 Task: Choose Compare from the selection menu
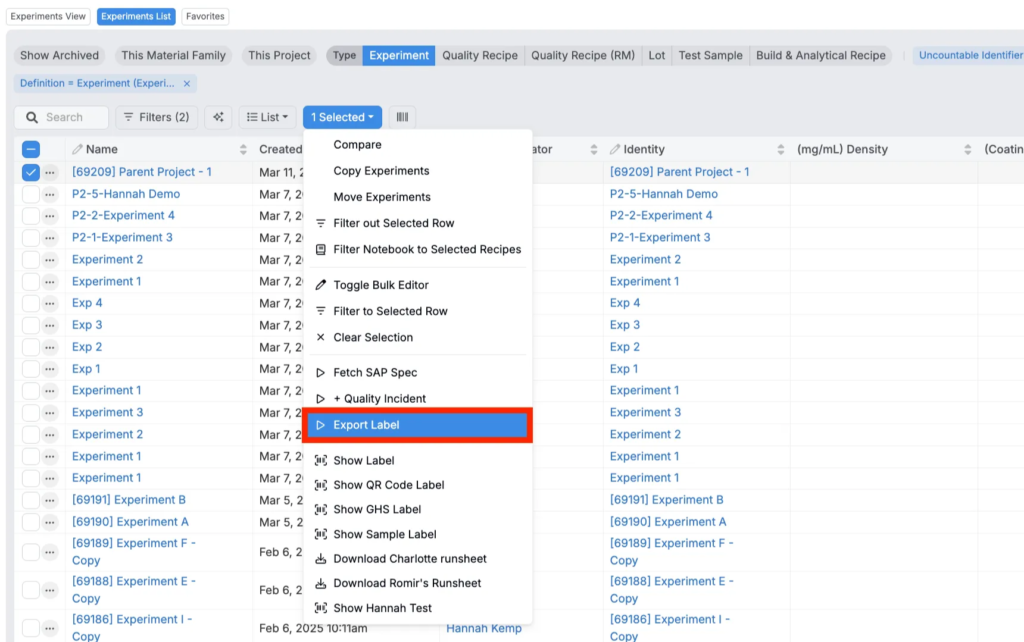[x=418, y=145]
